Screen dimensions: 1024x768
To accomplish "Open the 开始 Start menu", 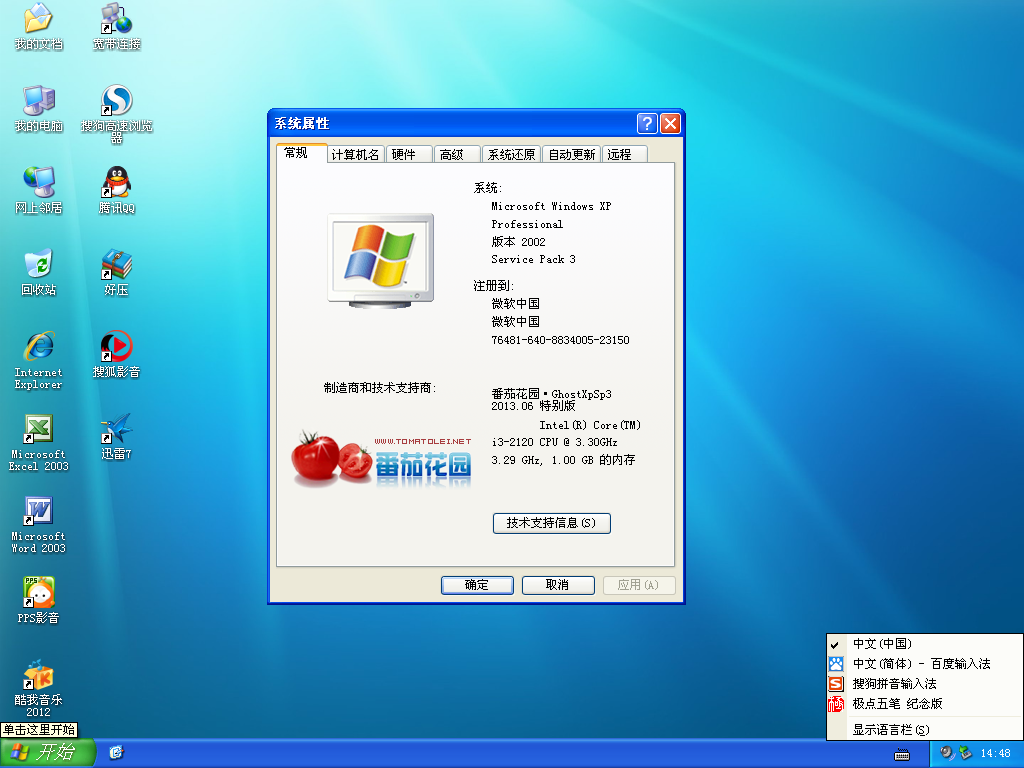I will (48, 753).
